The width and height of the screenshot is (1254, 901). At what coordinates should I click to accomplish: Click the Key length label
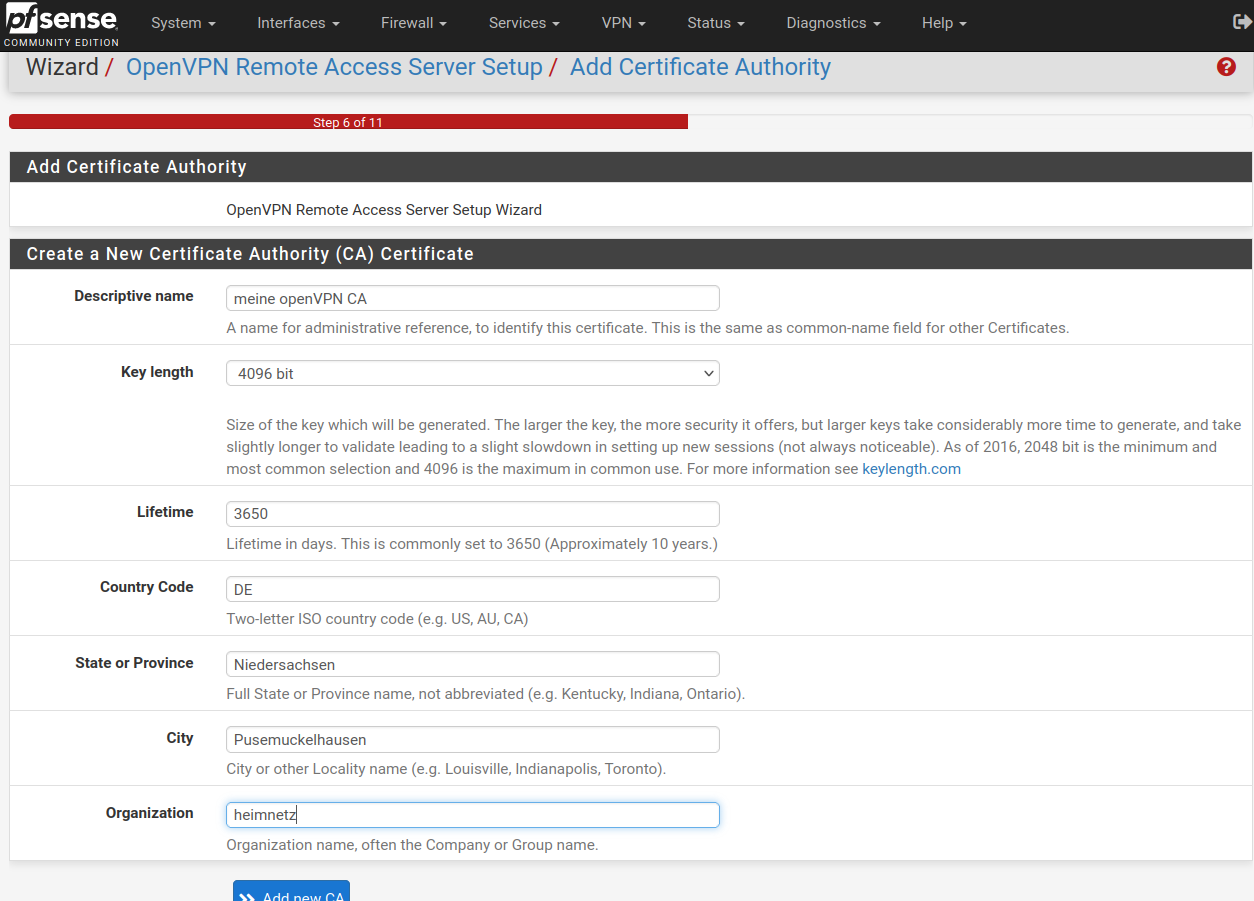point(157,372)
